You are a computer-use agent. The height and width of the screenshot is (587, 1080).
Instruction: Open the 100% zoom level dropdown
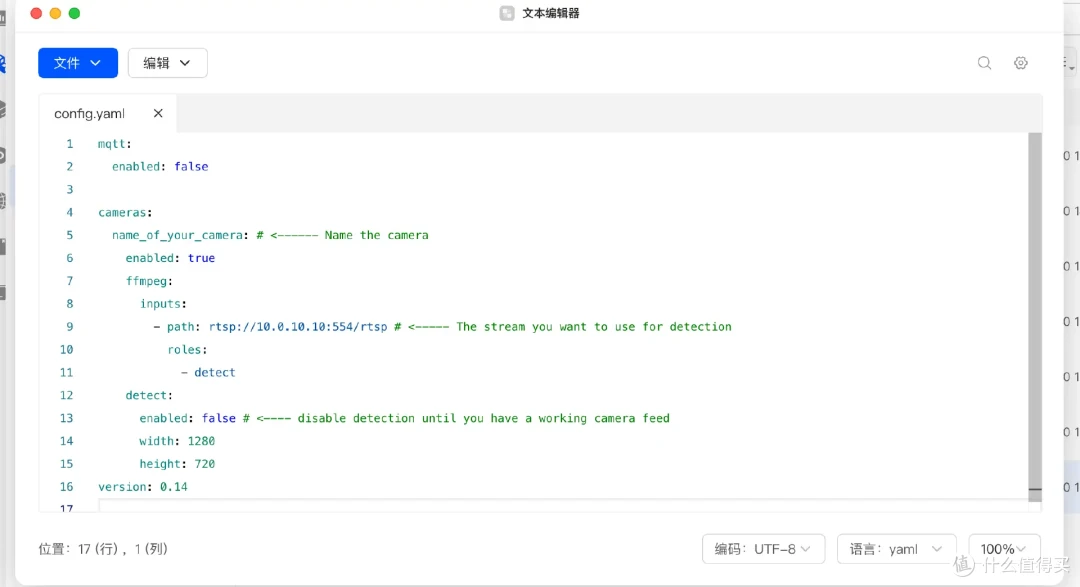coord(1004,549)
